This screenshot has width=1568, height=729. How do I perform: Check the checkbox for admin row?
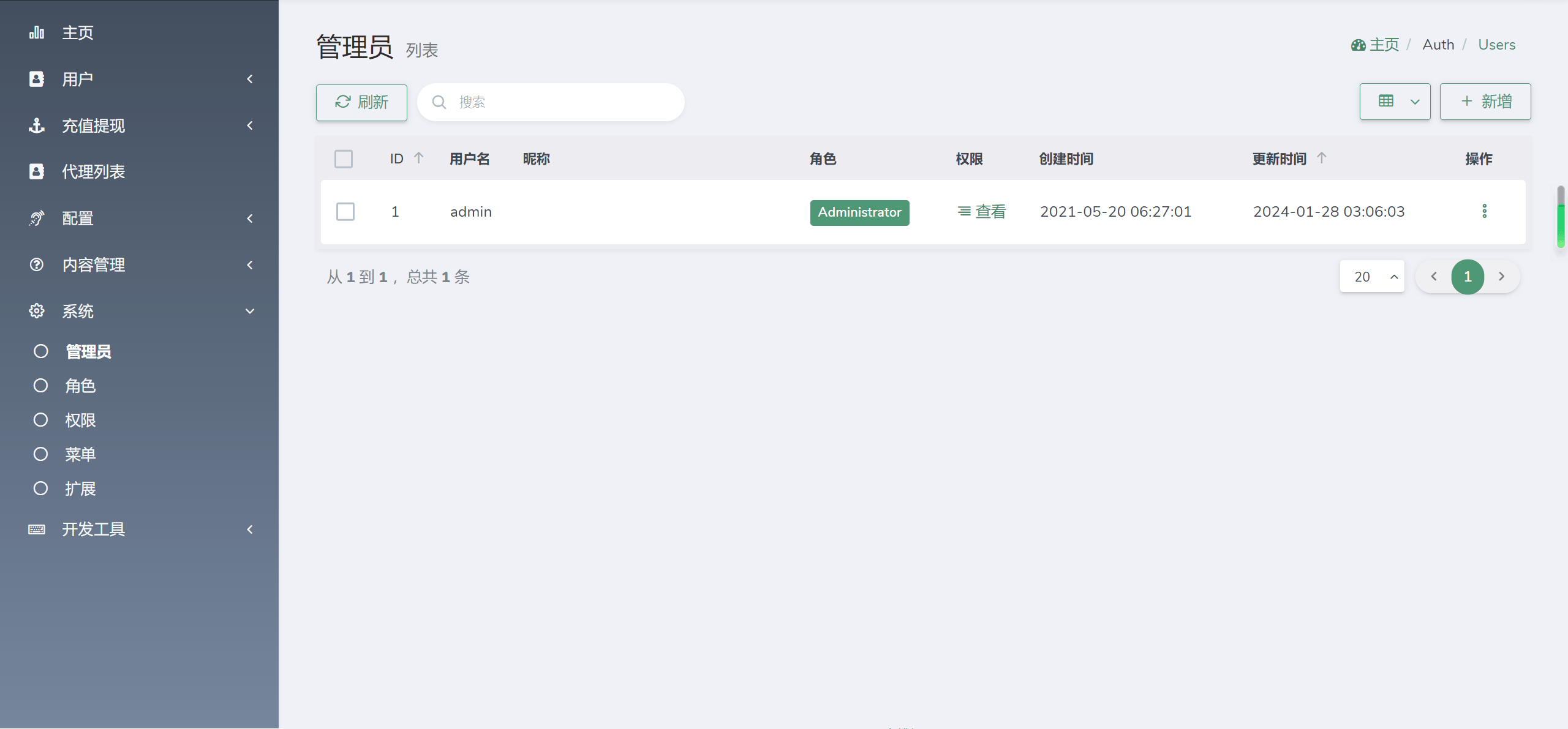click(345, 212)
